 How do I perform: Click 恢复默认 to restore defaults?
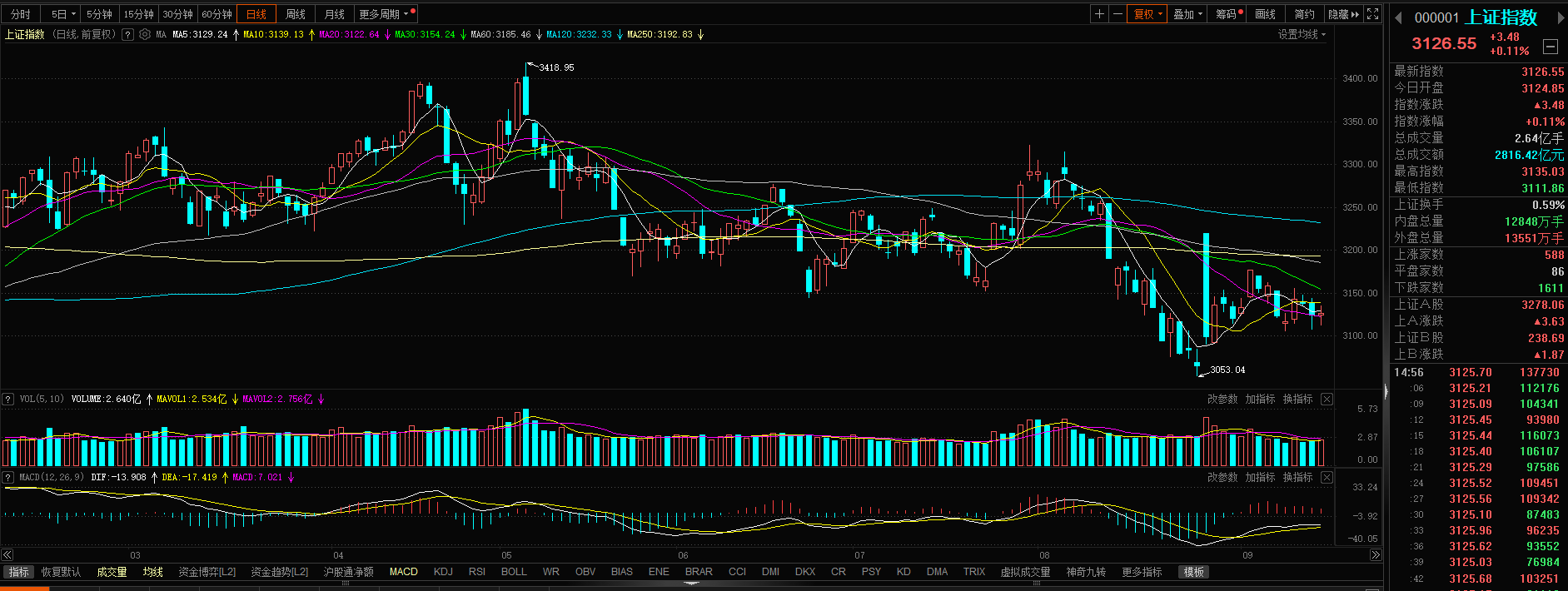click(61, 572)
